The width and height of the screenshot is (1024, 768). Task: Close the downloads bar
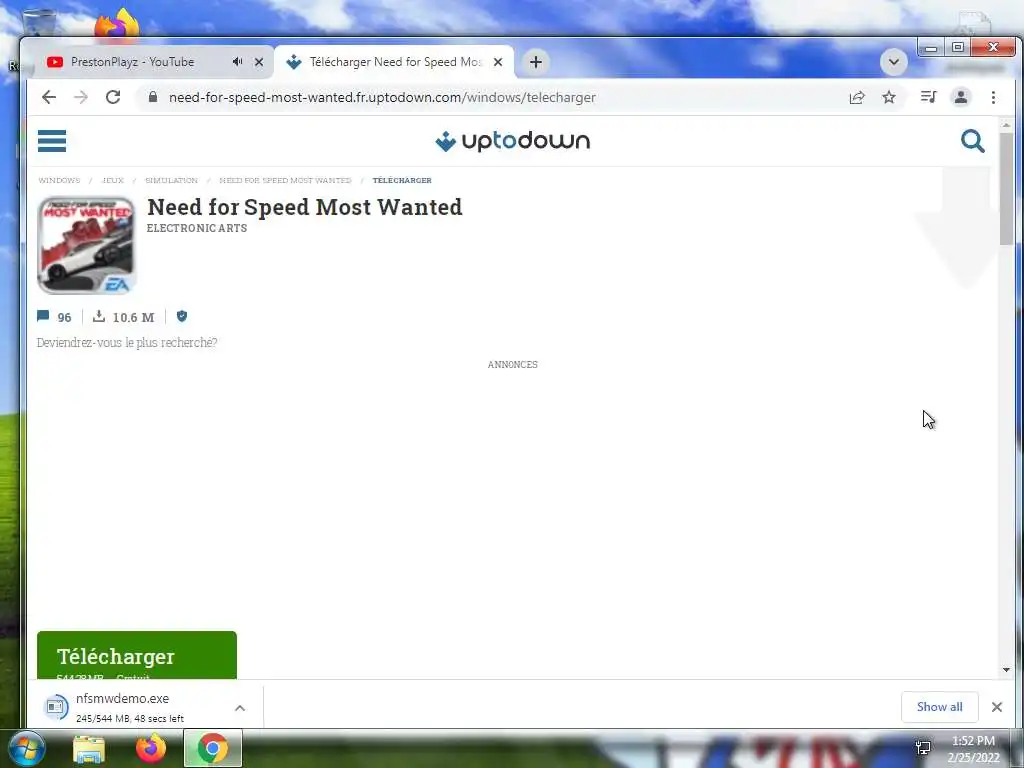[997, 707]
